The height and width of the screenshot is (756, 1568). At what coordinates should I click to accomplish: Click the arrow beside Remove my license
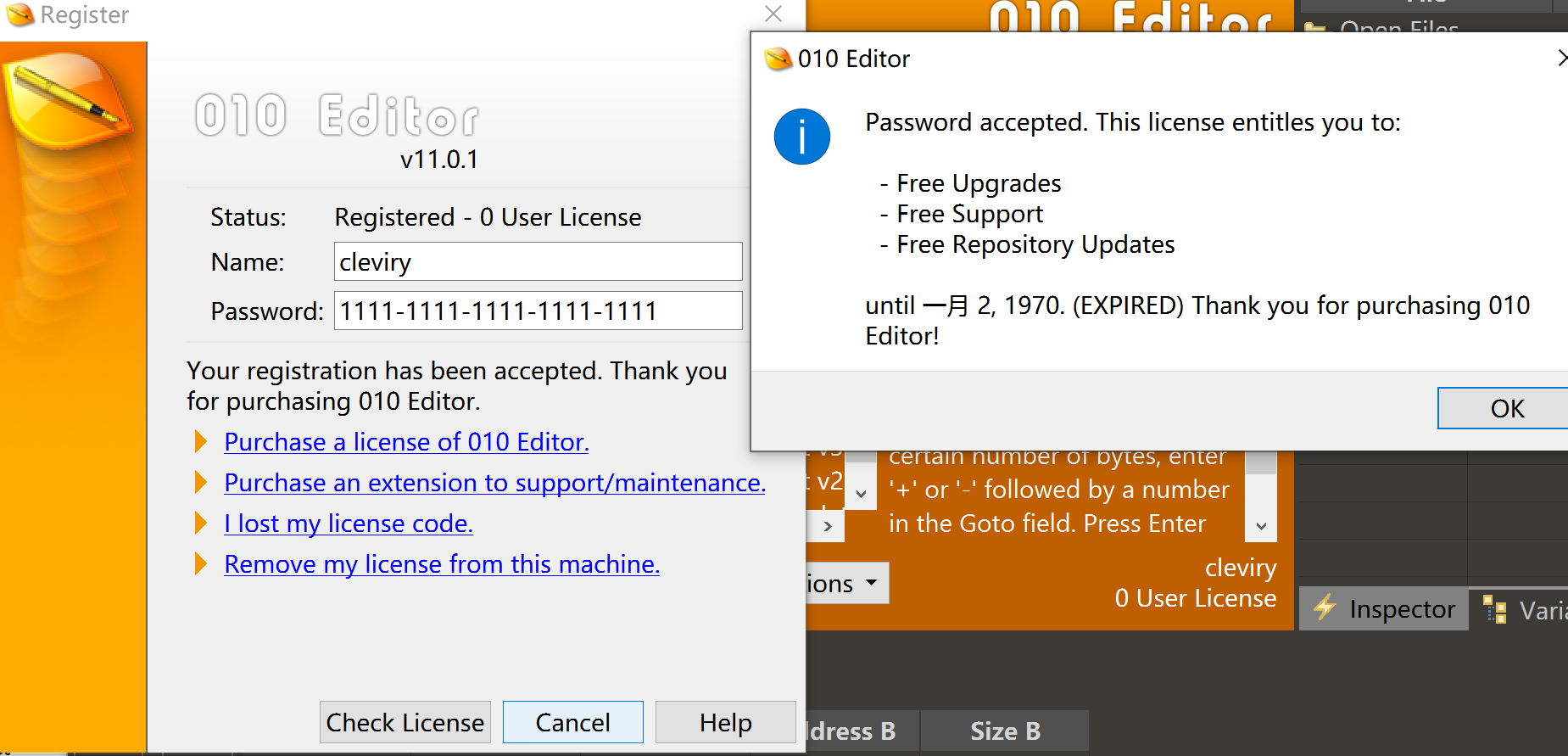[x=201, y=563]
